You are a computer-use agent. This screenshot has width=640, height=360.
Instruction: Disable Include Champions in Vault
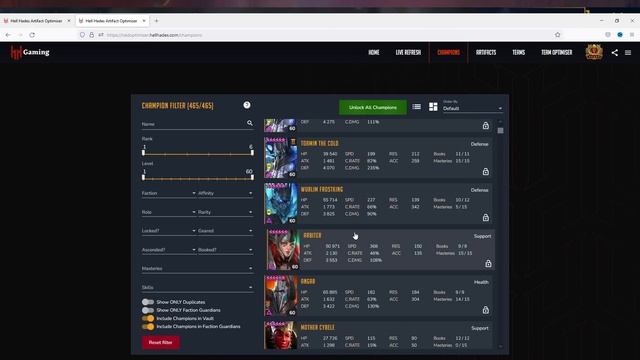click(x=148, y=318)
